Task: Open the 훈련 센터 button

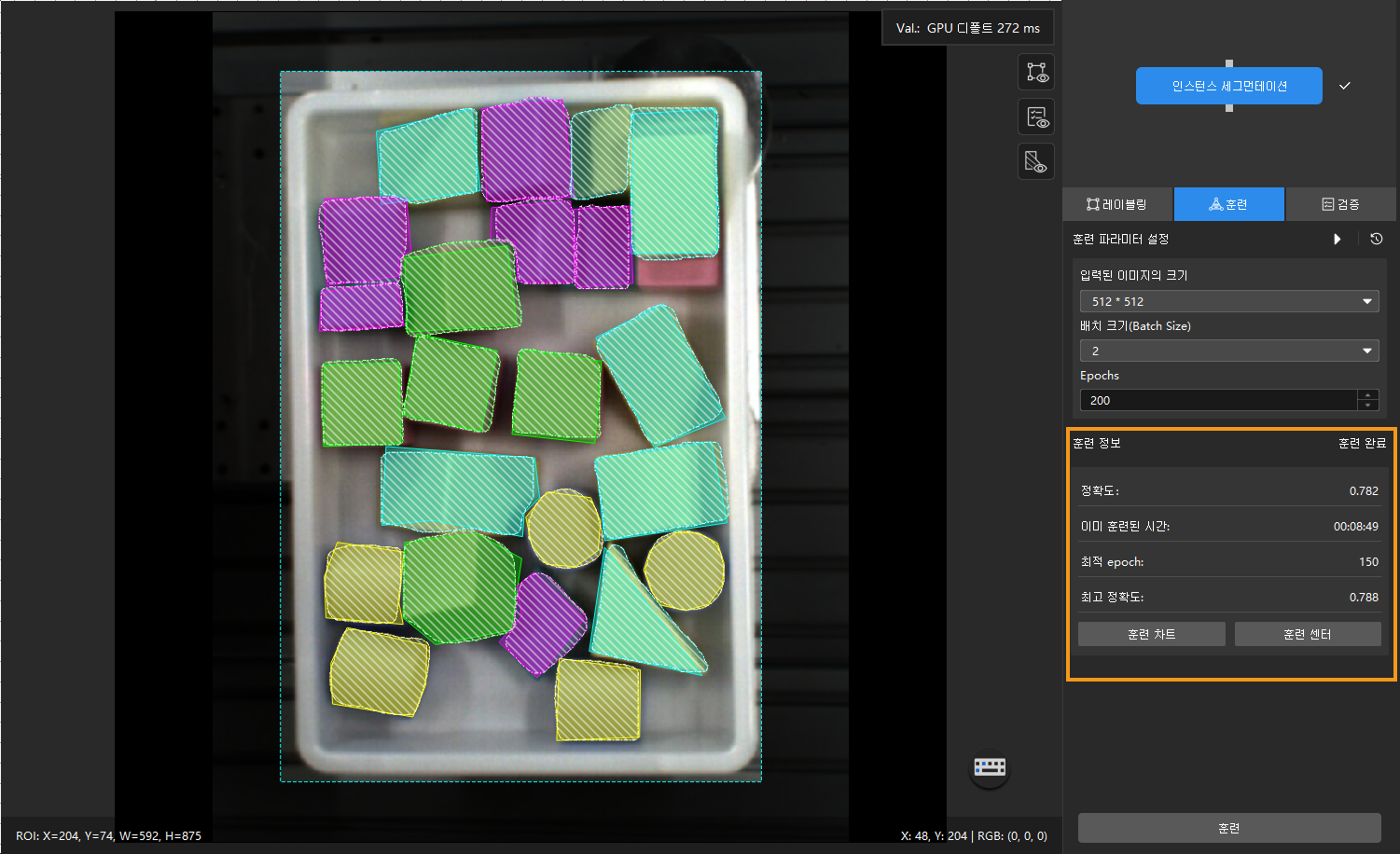Action: pyautogui.click(x=1307, y=634)
